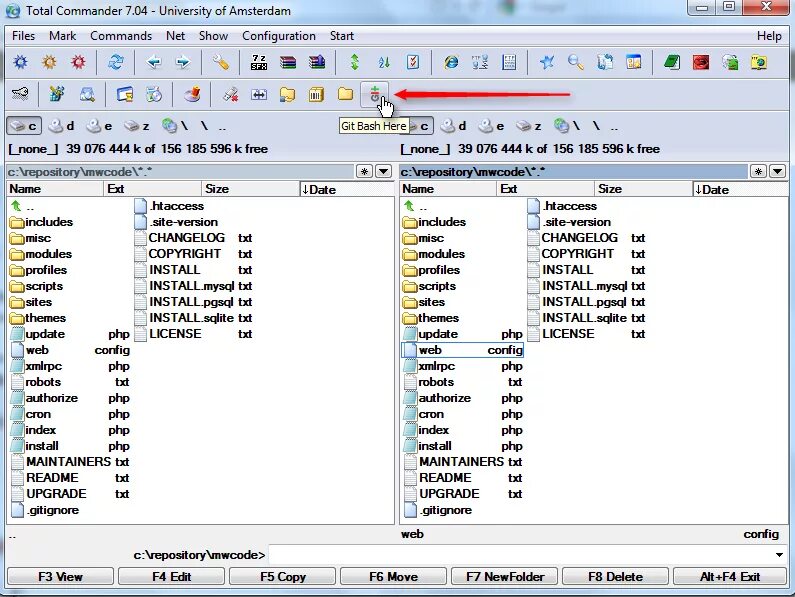Sort right panel by Name column
The image size is (795, 597).
(x=448, y=189)
